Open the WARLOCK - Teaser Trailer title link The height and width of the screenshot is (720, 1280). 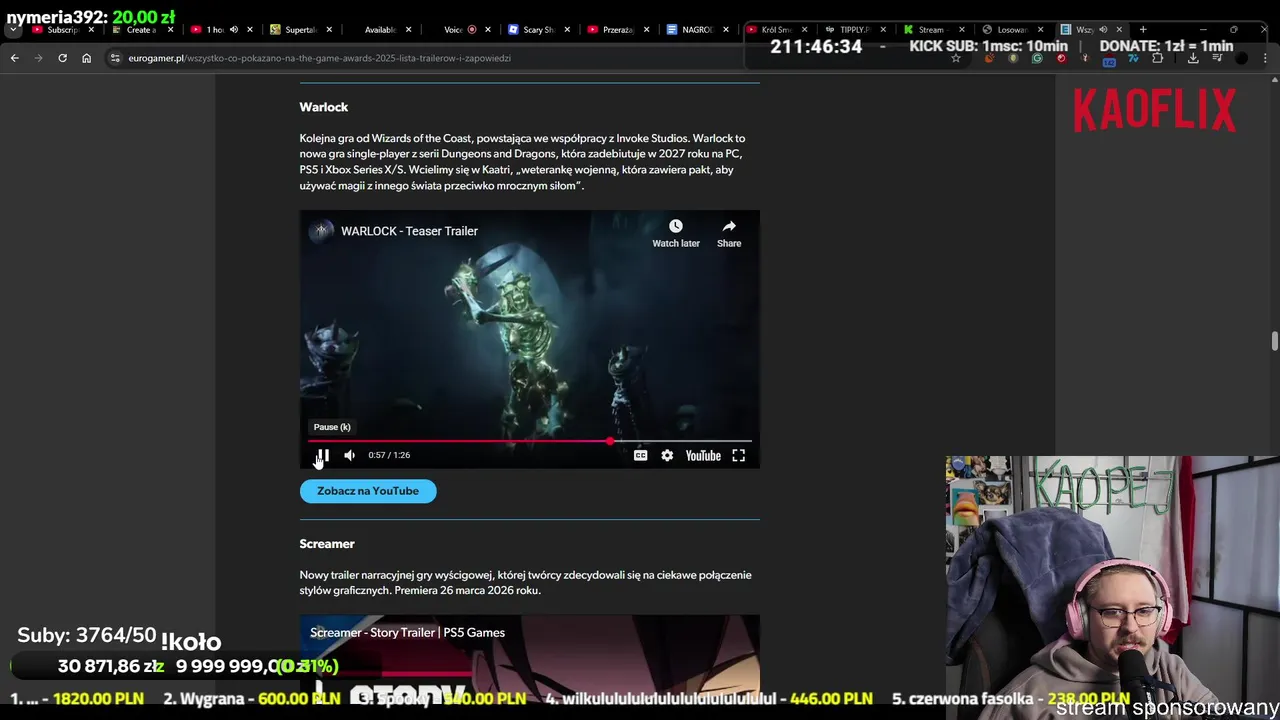(409, 231)
